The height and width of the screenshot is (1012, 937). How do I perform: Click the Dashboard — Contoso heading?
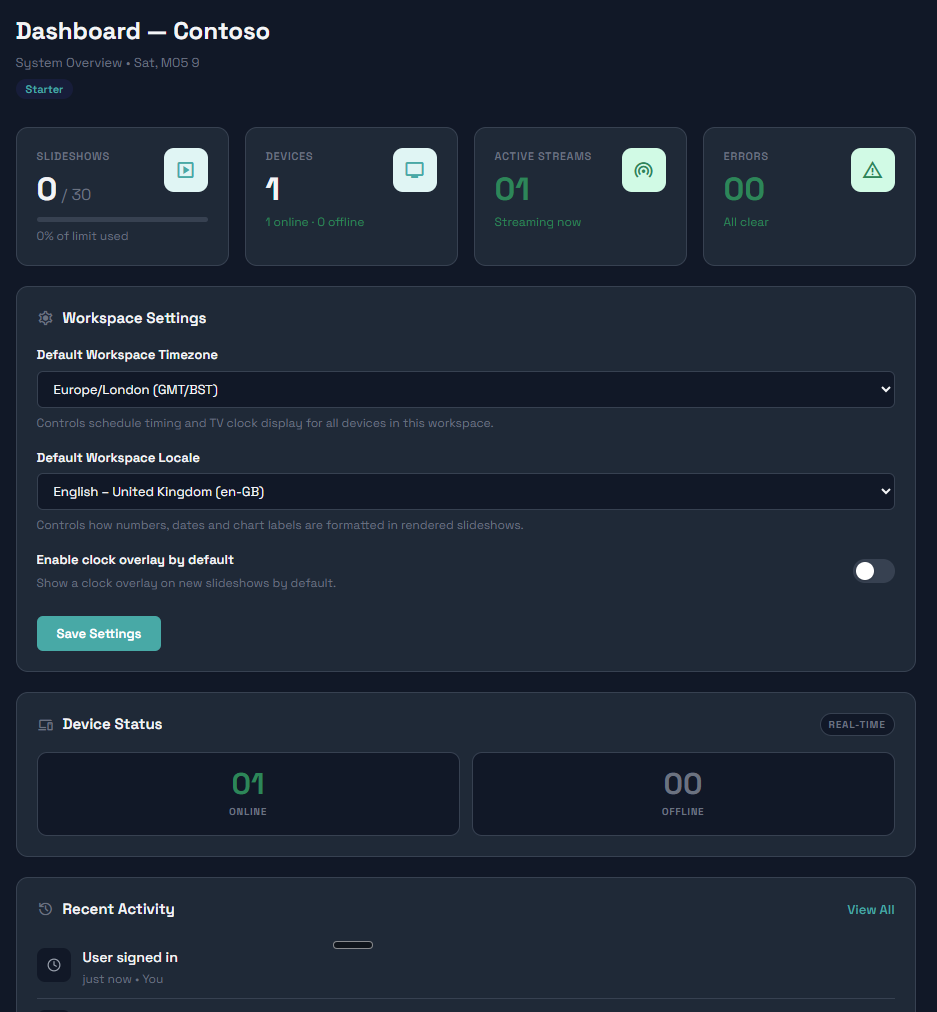coord(143,31)
